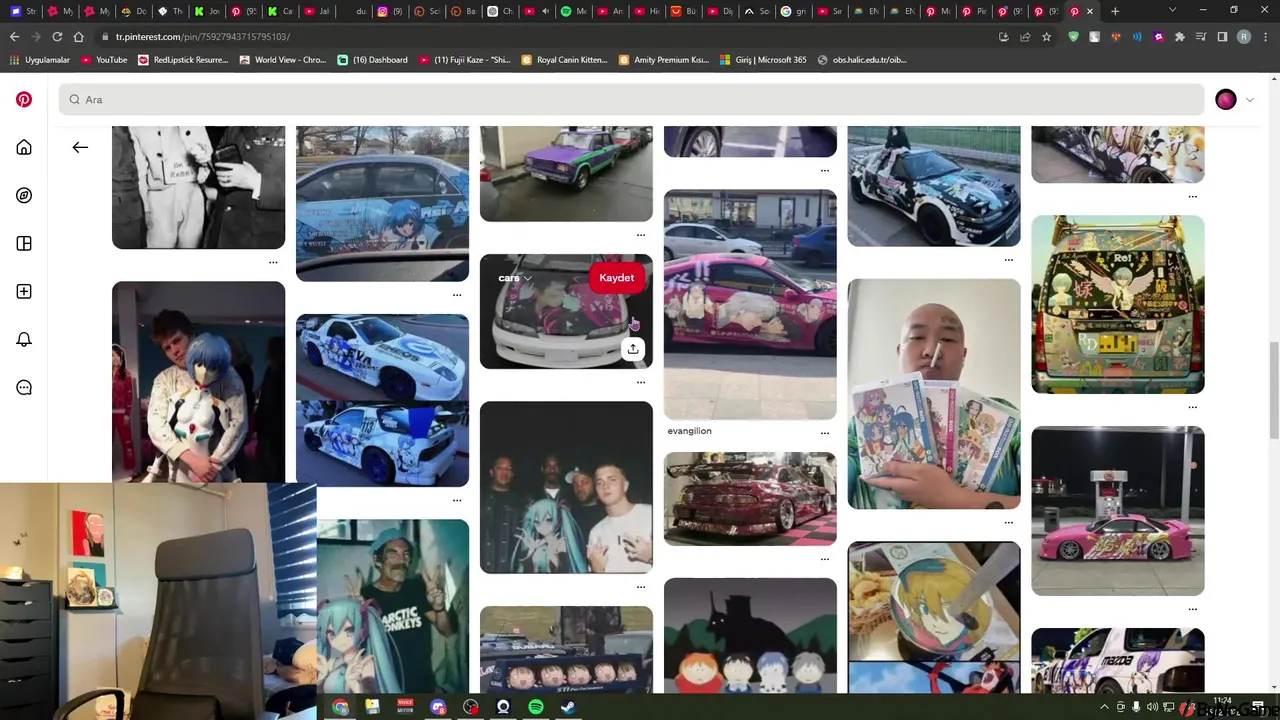Viewport: 1280px width, 720px height.
Task: Open the Giriş | Microsoft 365 bookmark
Action: [763, 60]
